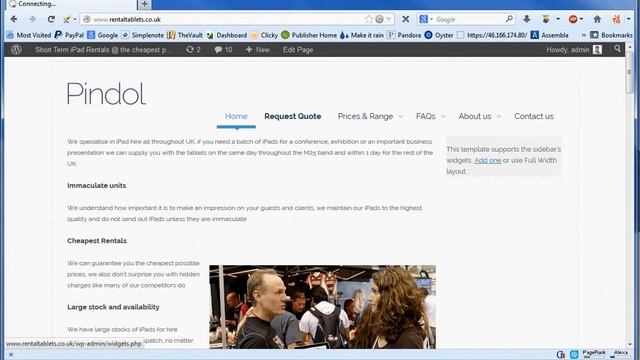Viewport: 640px width, 360px height.
Task: Open the Downloads arrow icon
Action: tap(527, 19)
